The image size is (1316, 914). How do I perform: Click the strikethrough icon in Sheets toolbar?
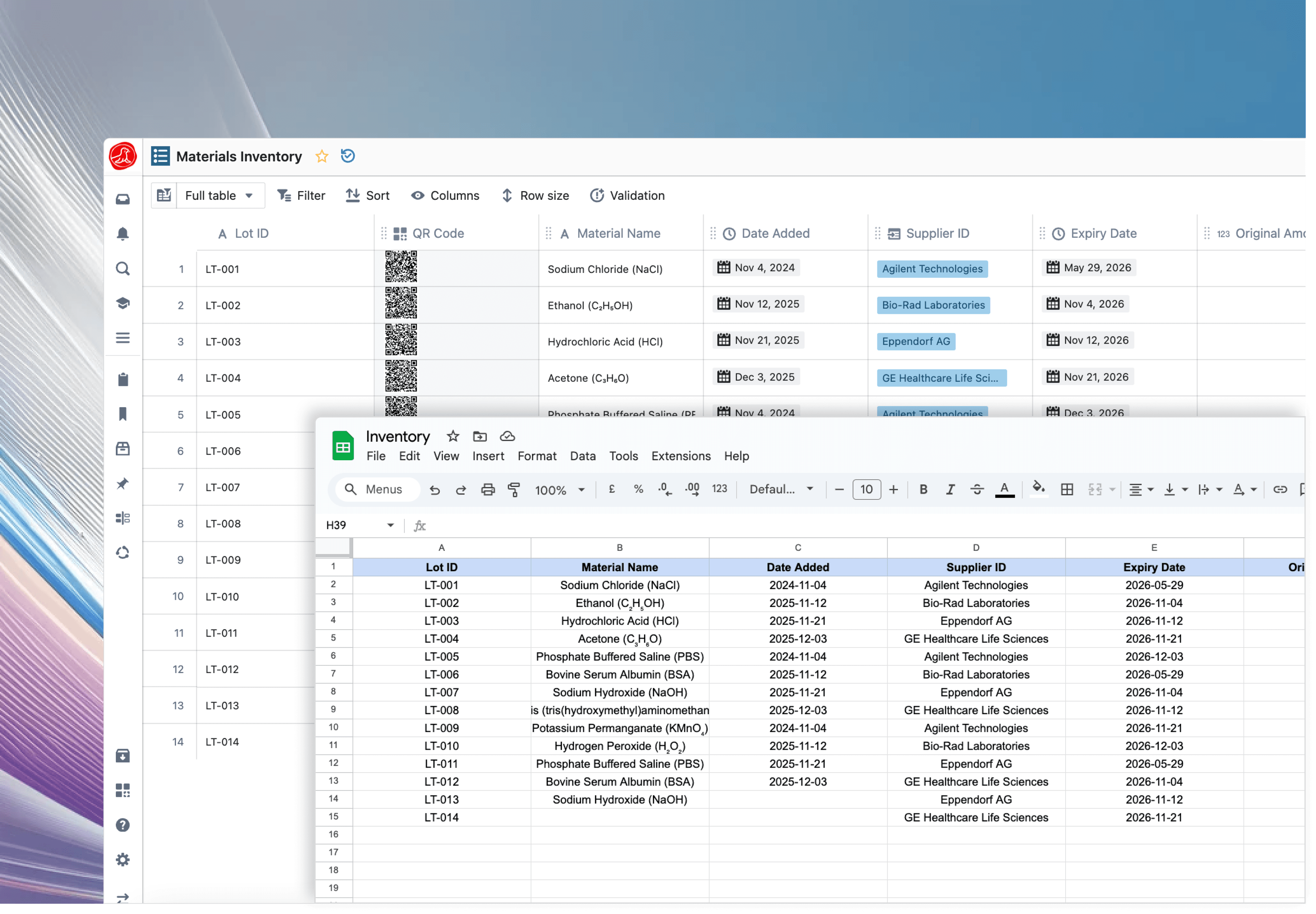click(977, 489)
